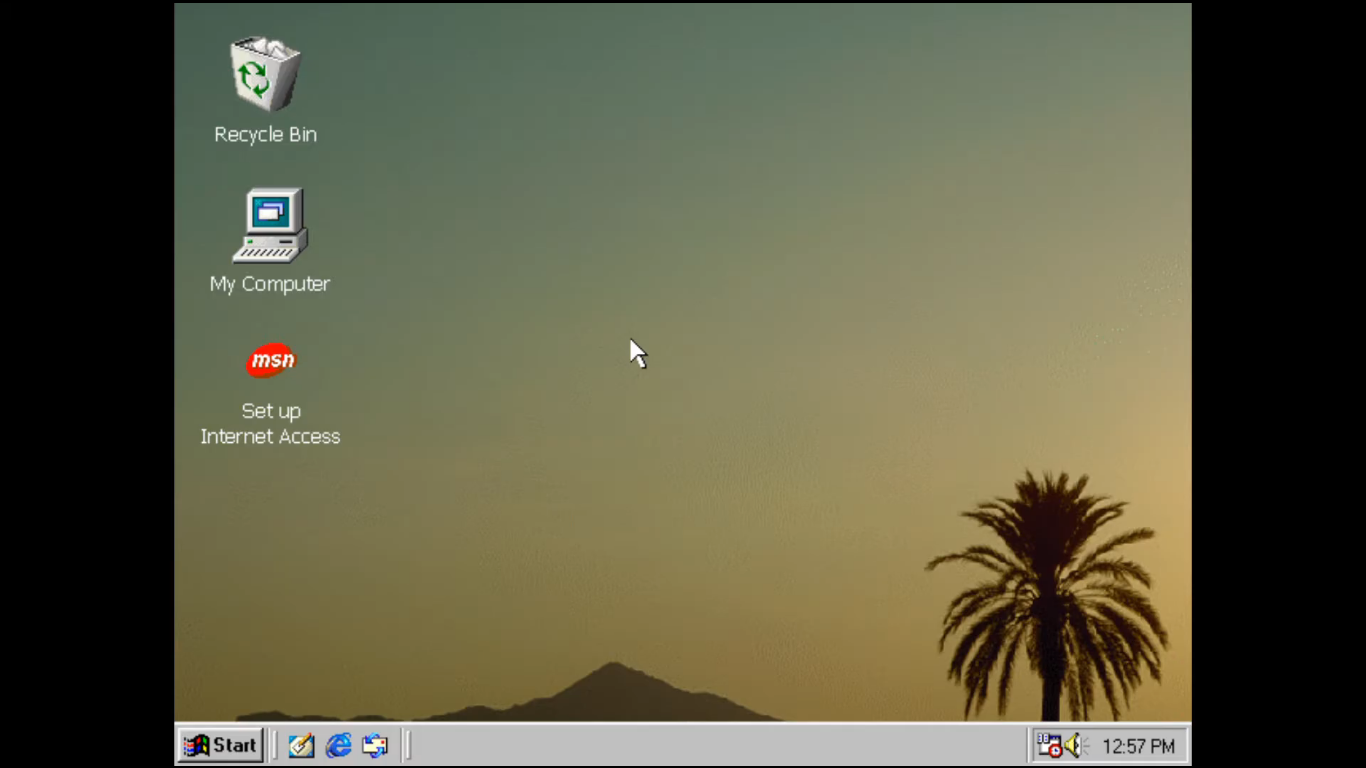
Task: Click the Show Desktop Quick Launch icon
Action: coord(301,745)
